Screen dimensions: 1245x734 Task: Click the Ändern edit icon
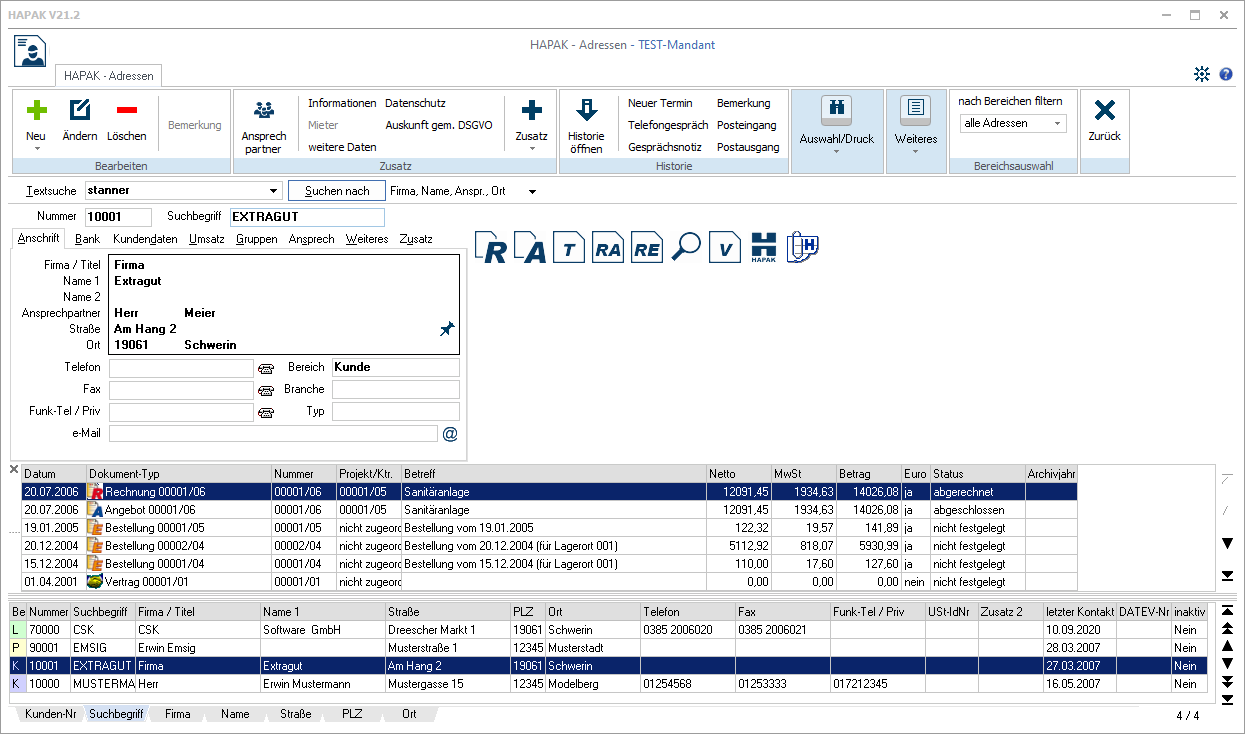click(x=80, y=111)
